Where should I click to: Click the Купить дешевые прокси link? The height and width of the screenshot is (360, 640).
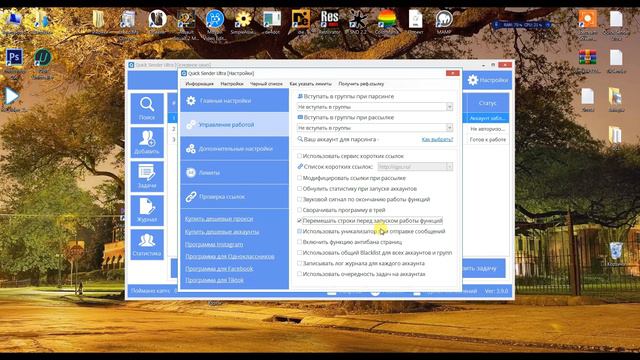(219, 219)
